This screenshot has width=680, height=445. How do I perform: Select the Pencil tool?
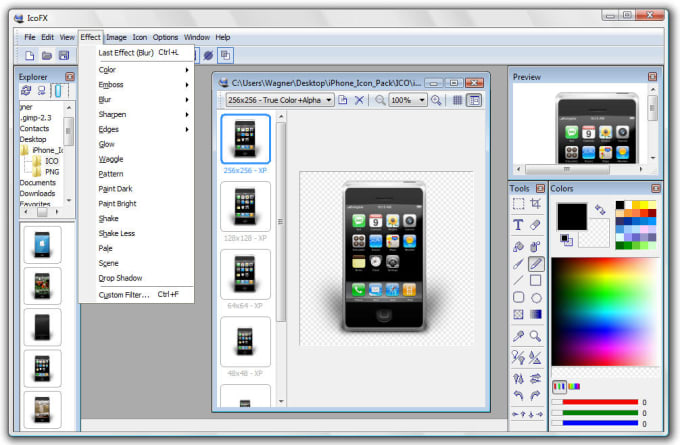536,264
